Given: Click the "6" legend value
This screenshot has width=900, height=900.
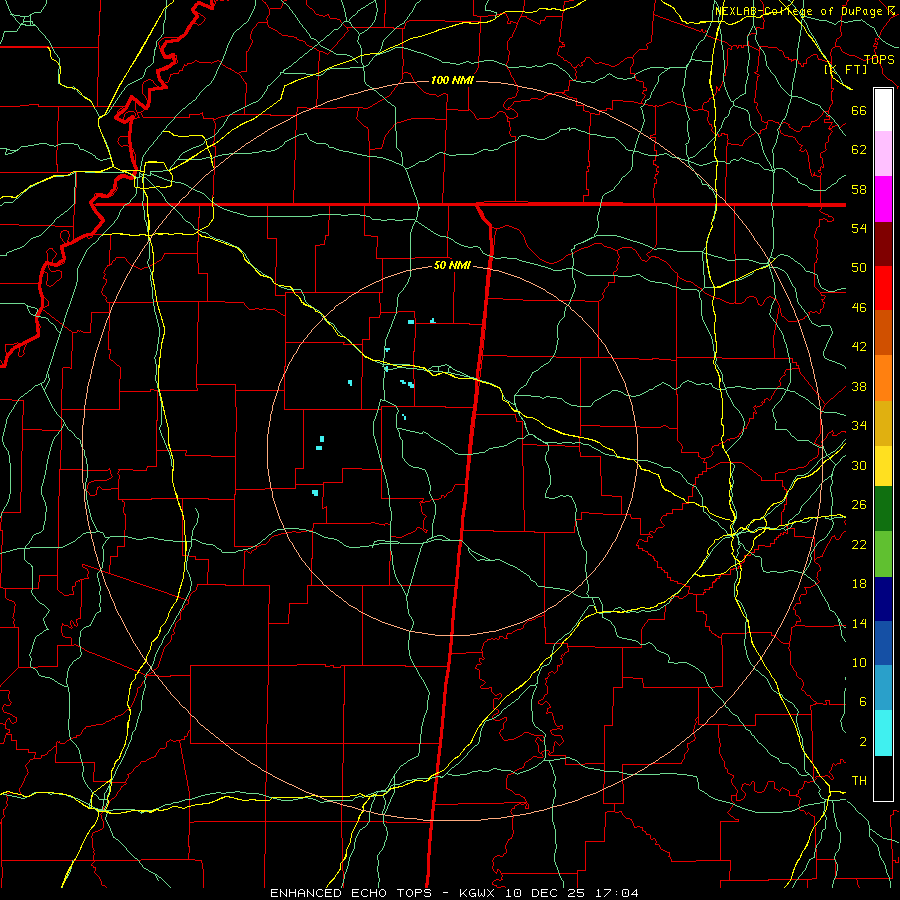Looking at the screenshot, I should click(x=862, y=702).
